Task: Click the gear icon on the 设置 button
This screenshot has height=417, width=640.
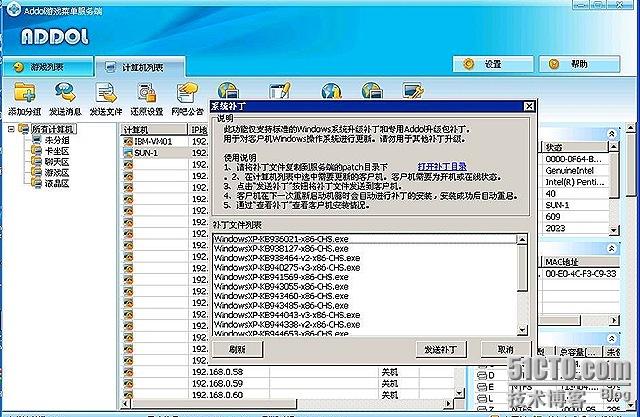Action: click(469, 64)
